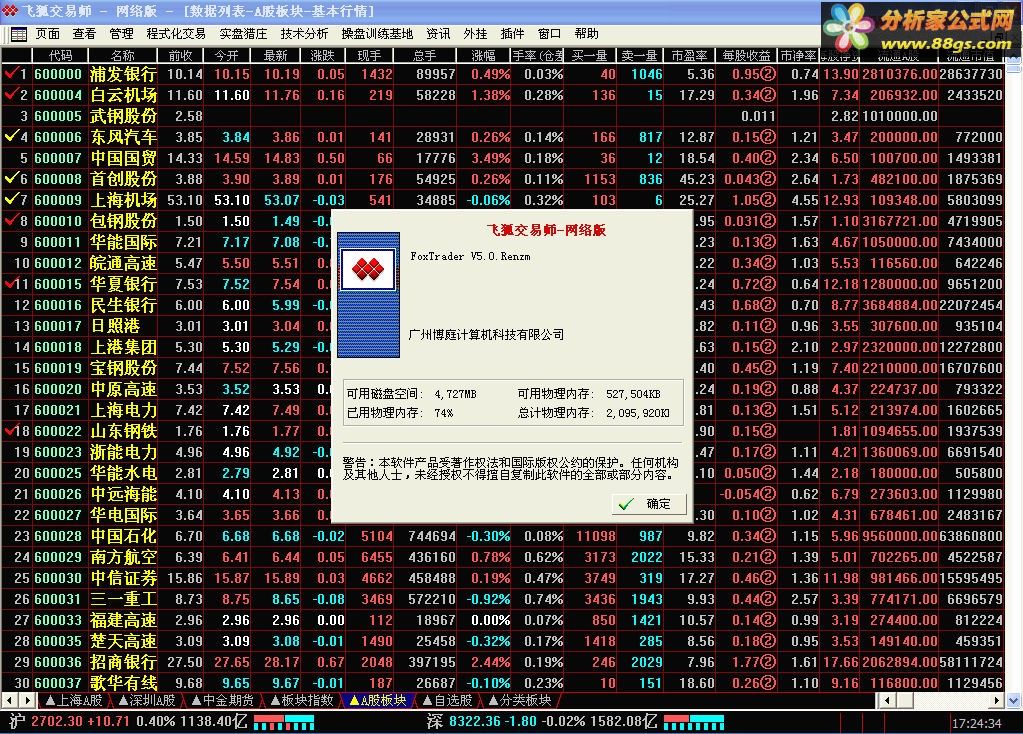Click stock code 600028 for 中国石化
The image size is (1023, 734).
(58, 536)
